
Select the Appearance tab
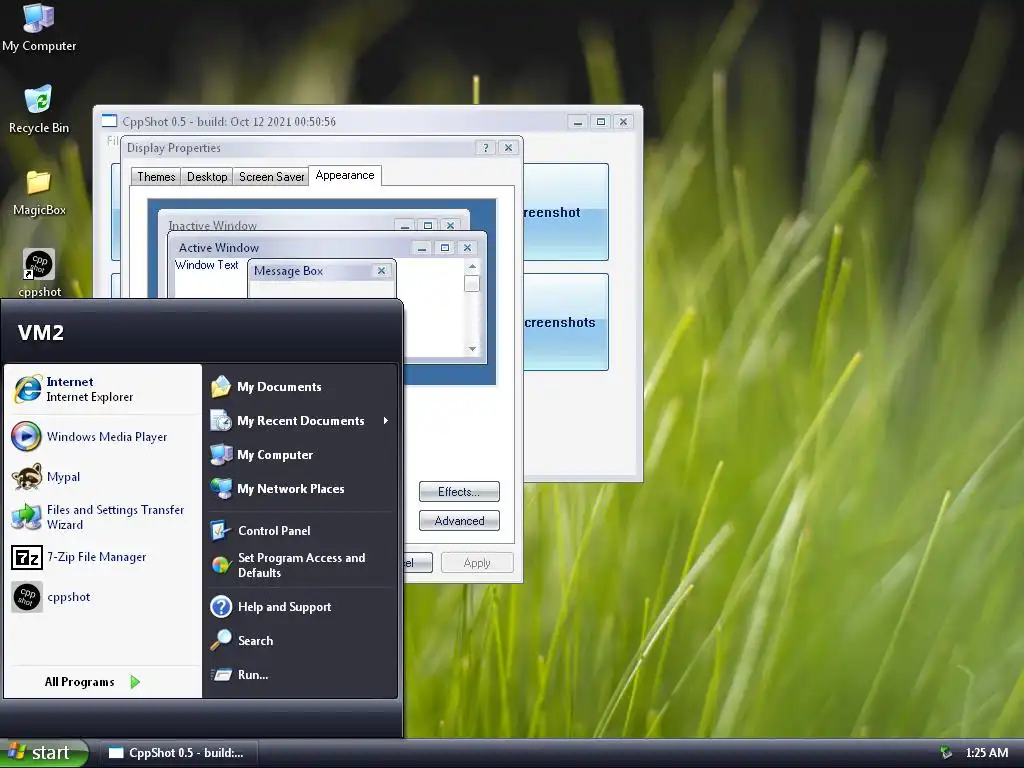coord(345,175)
